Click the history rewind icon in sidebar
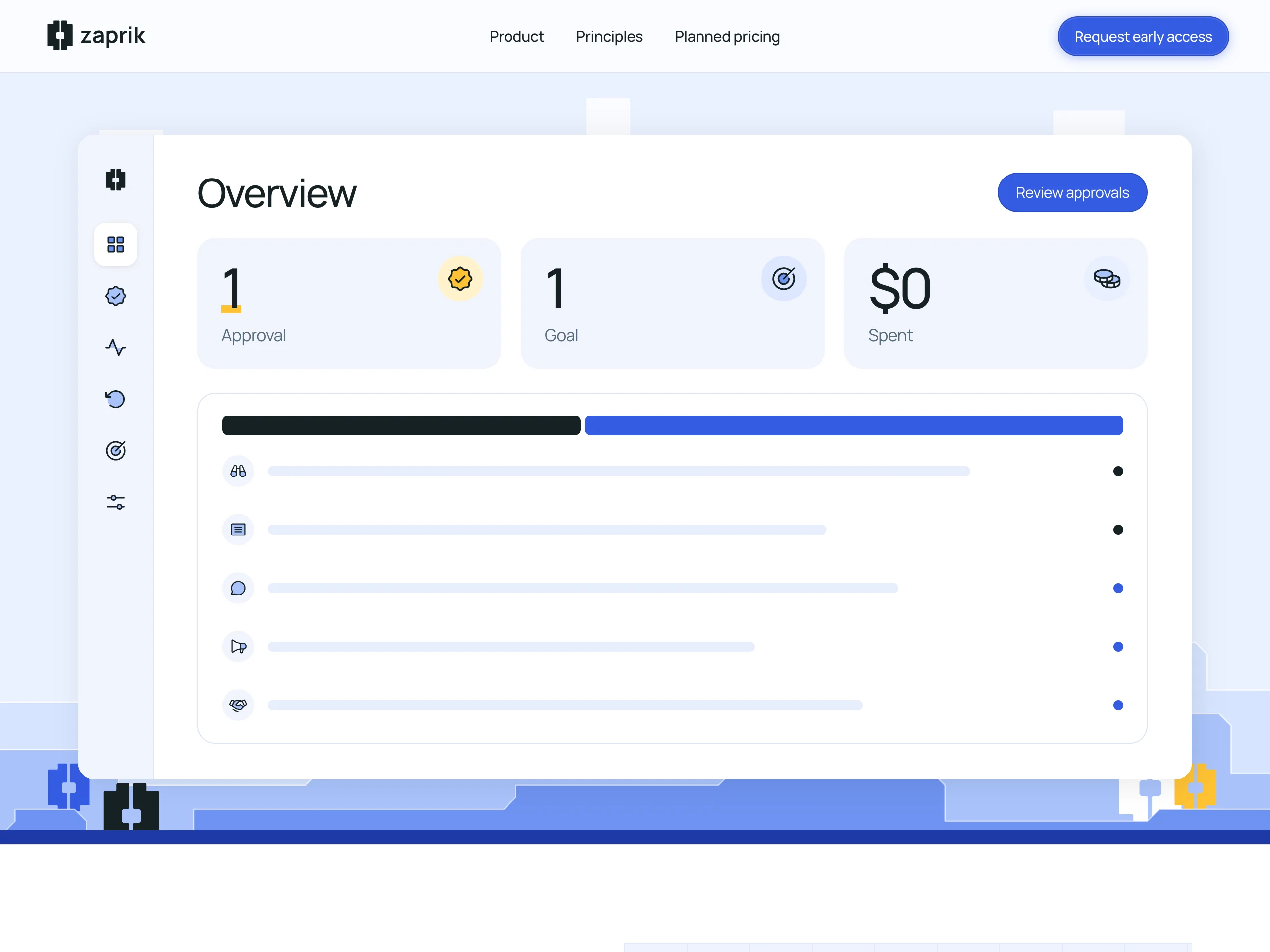This screenshot has height=952, width=1270. click(116, 399)
